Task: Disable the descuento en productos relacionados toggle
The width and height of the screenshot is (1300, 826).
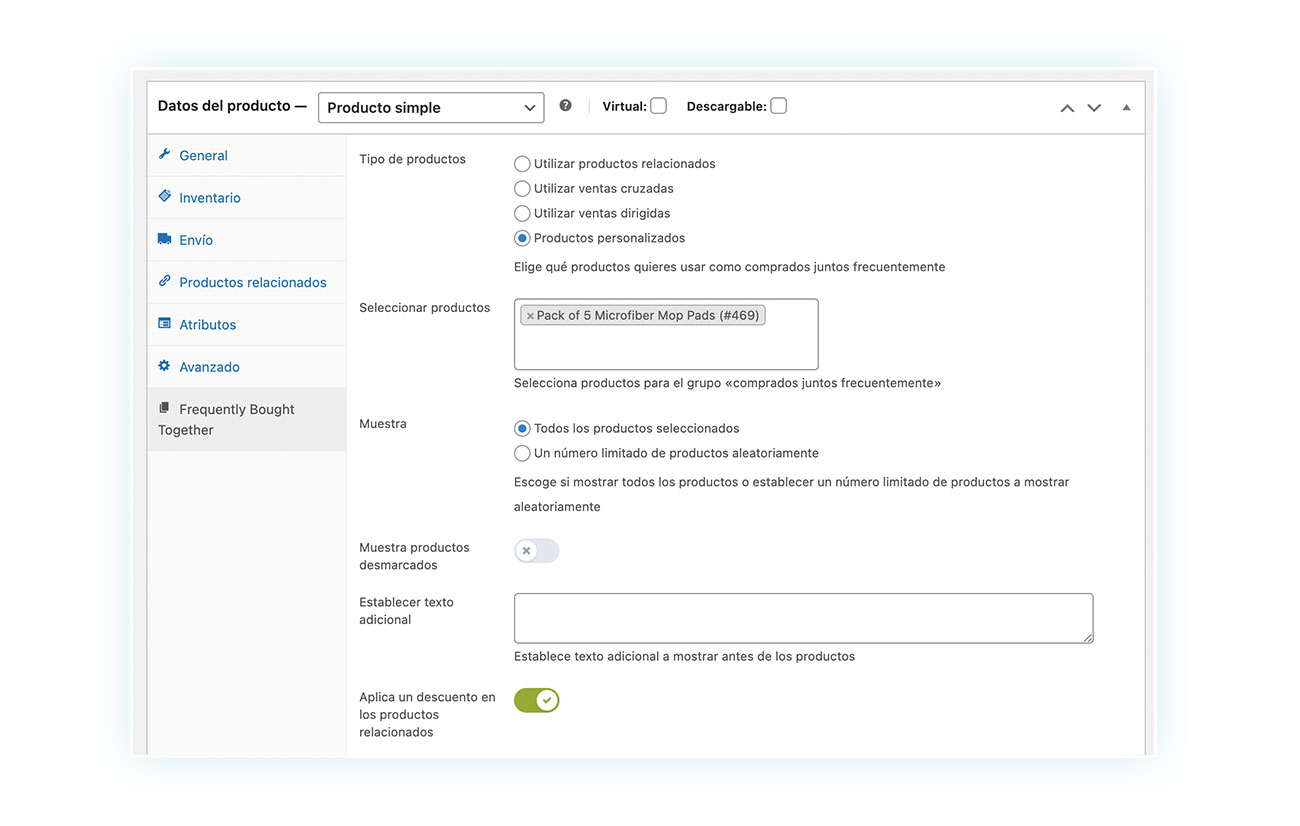Action: (x=536, y=700)
